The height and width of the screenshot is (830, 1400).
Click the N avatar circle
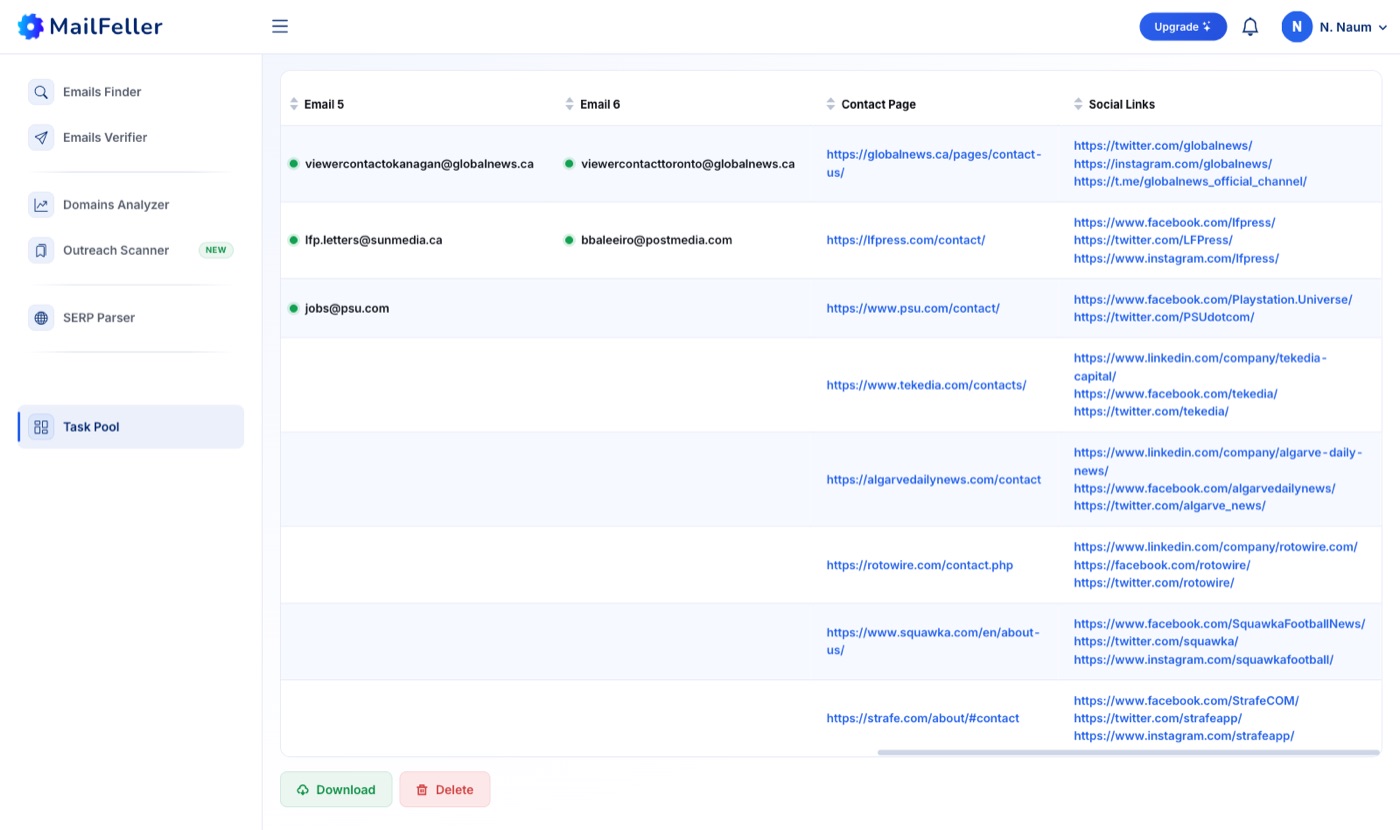point(1297,27)
